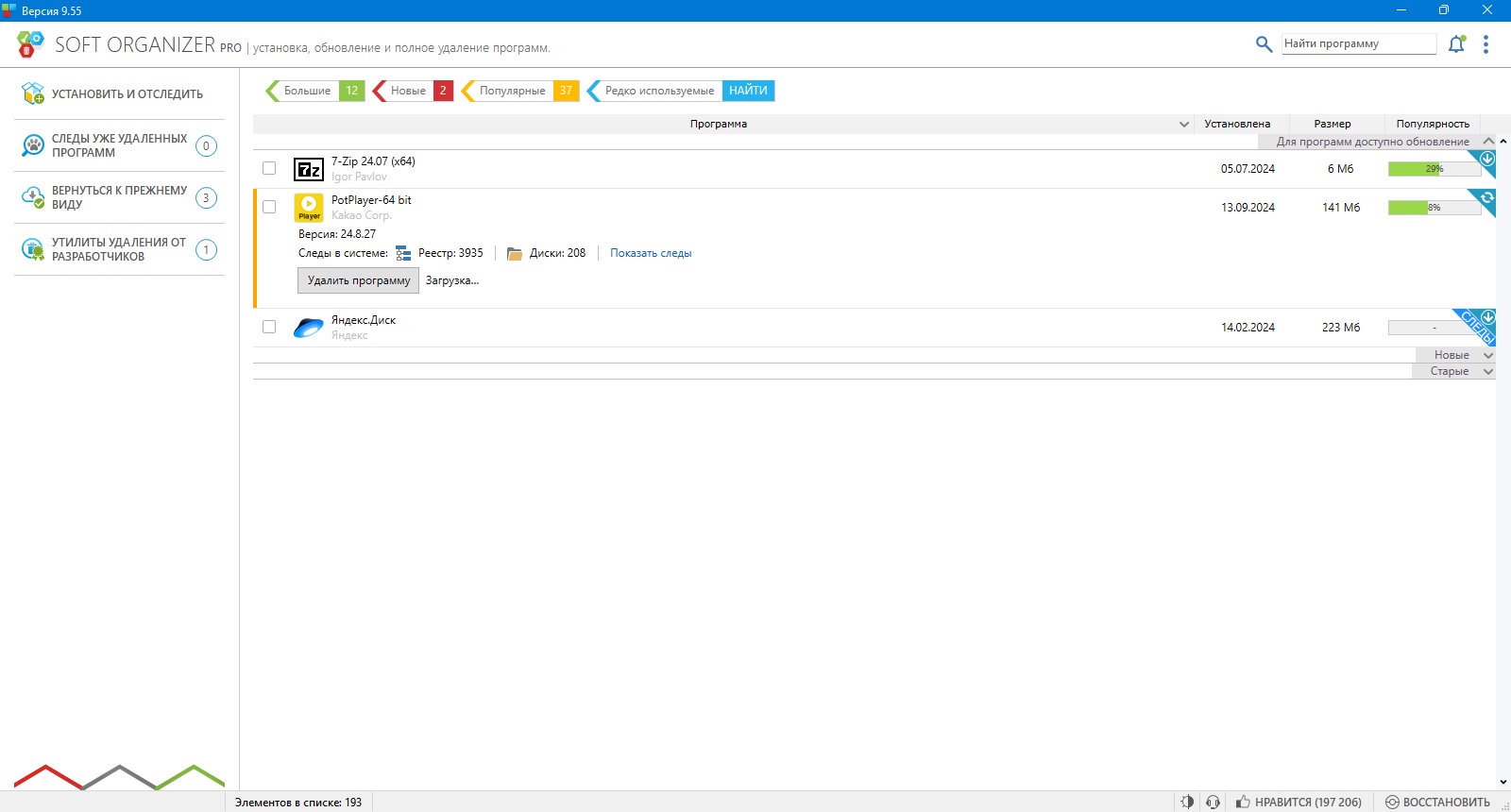The image size is (1511, 812).
Task: Open the Программа column dropdown arrow
Action: [x=1183, y=124]
